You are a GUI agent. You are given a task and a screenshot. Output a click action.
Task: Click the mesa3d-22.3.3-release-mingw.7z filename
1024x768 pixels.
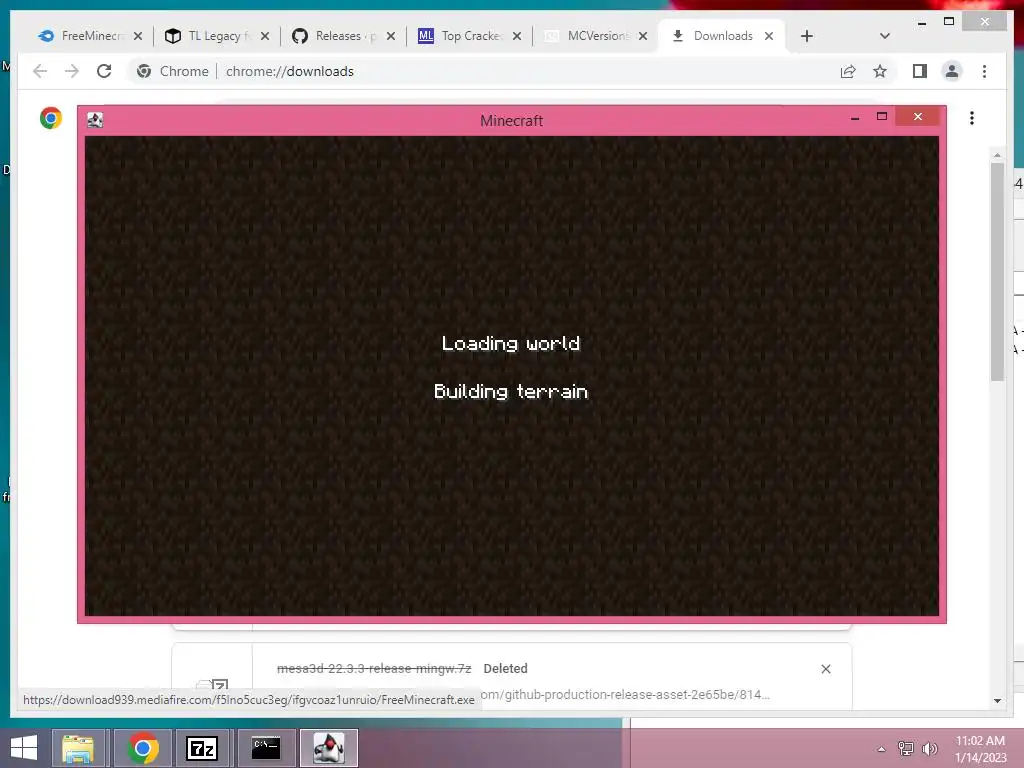(374, 669)
